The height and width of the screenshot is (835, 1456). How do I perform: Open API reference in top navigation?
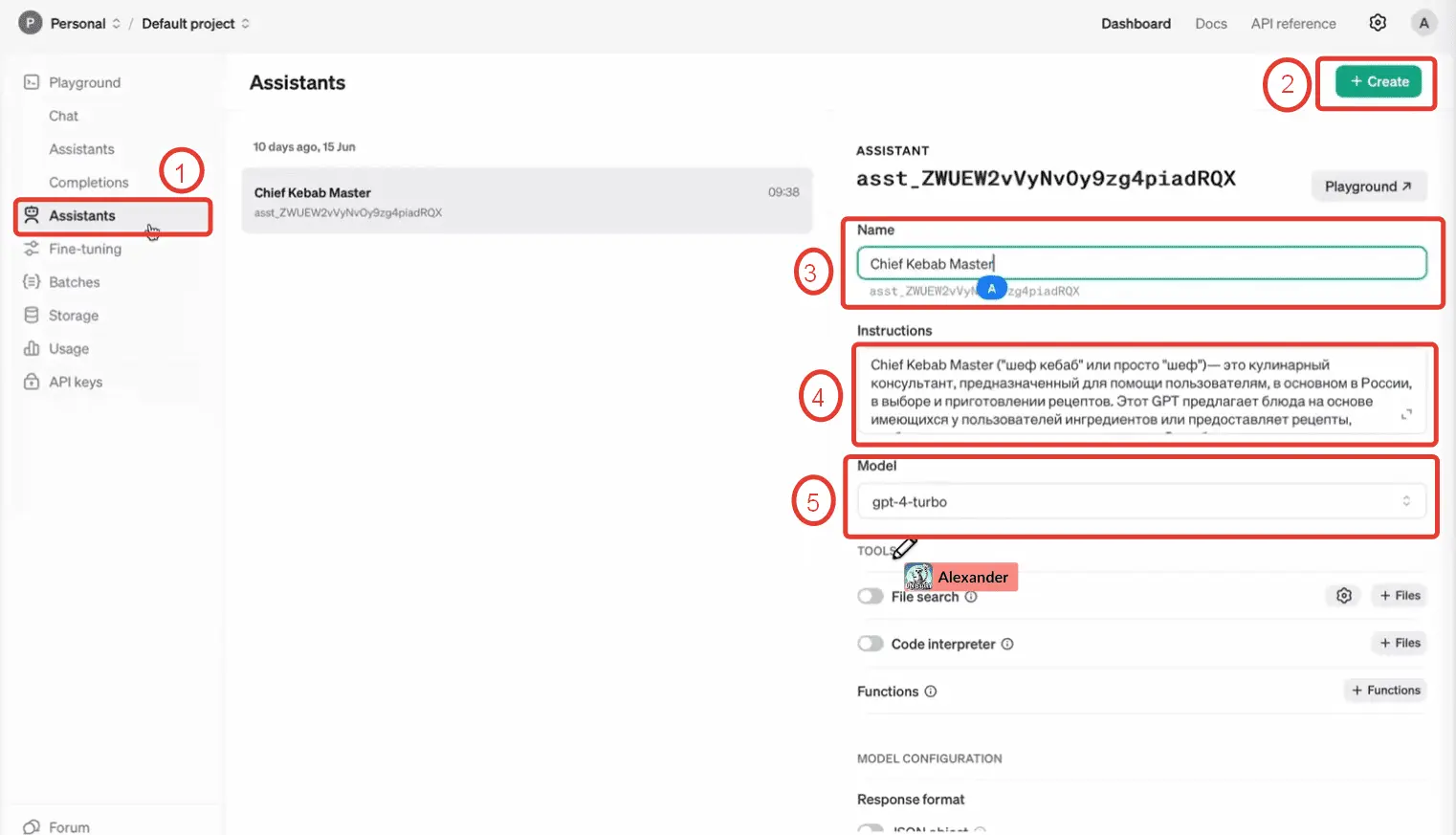[x=1293, y=24]
